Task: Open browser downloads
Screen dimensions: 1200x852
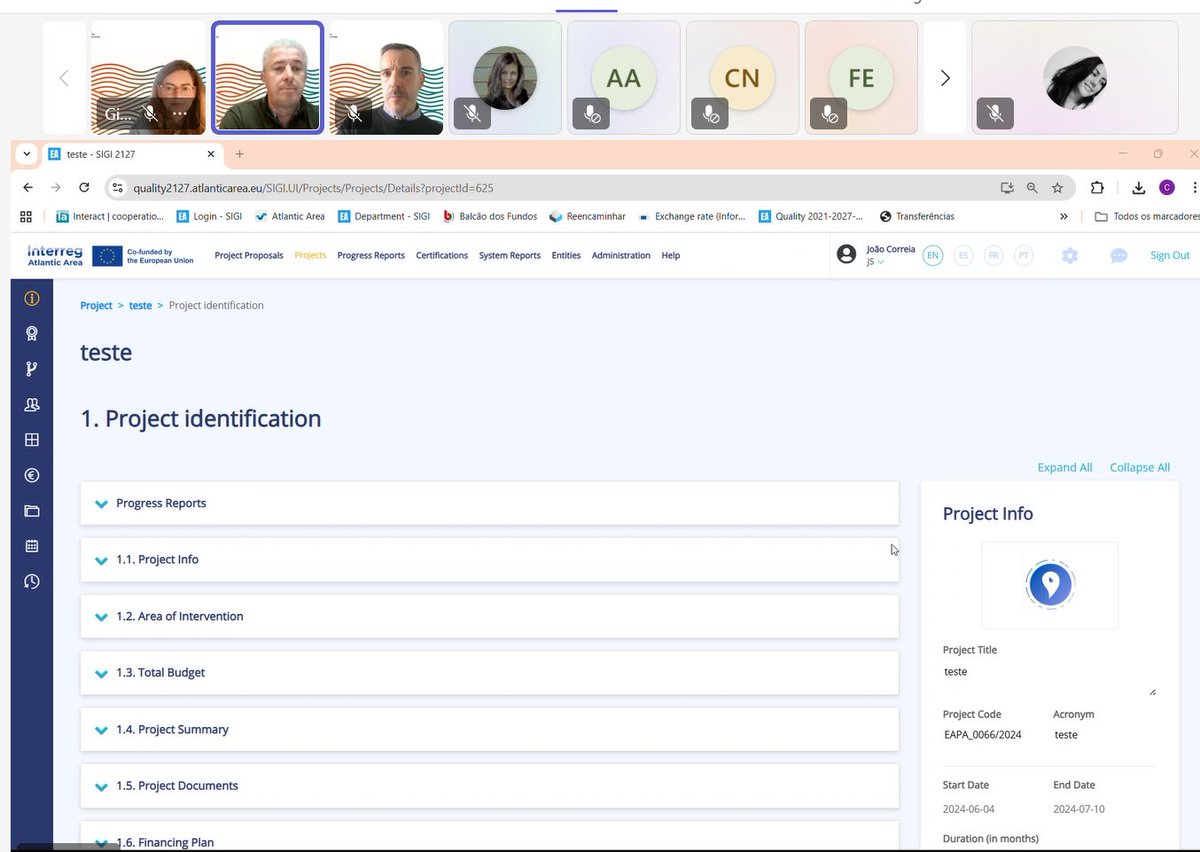Action: tap(1138, 187)
